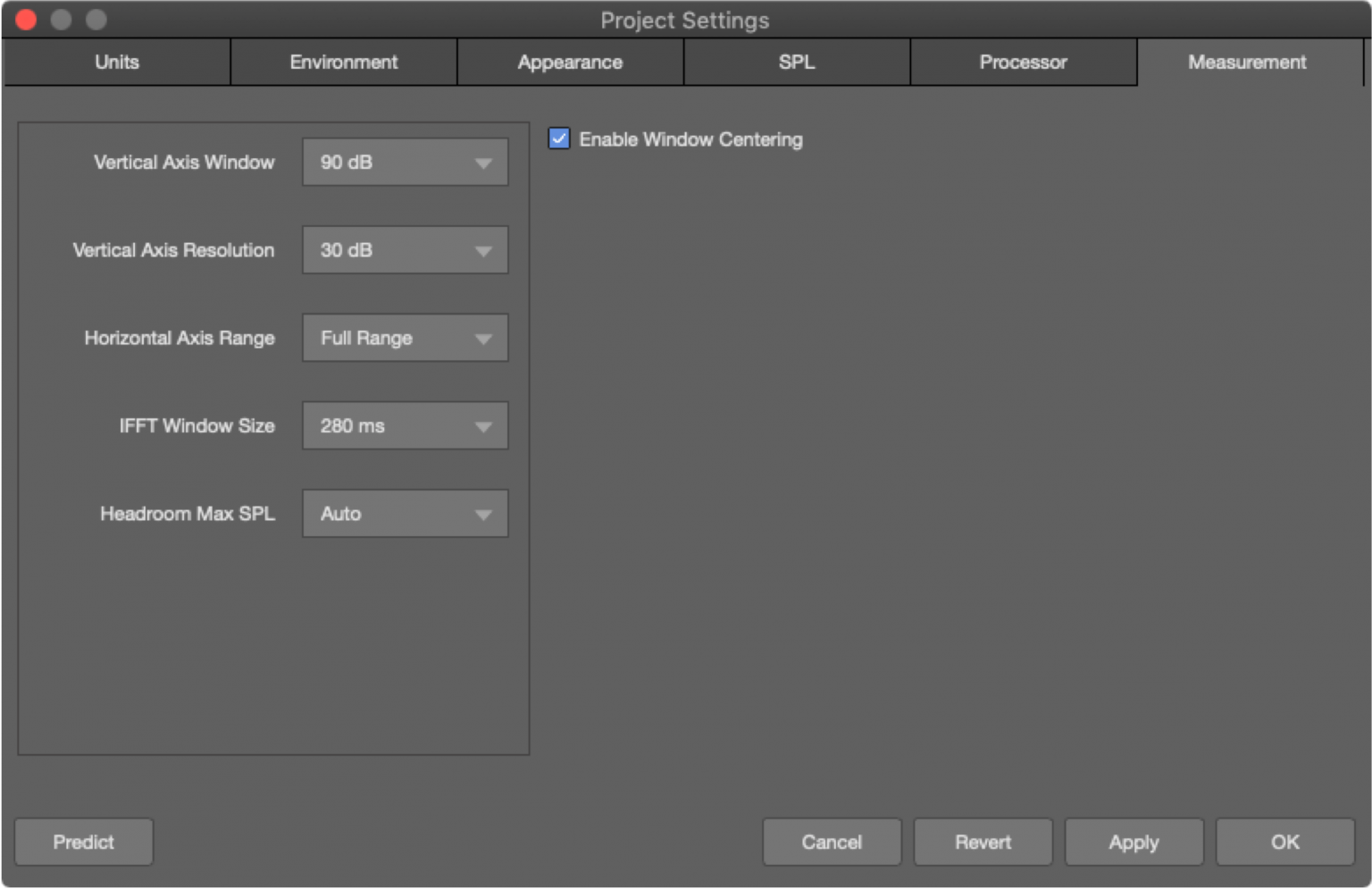Open the Horizontal Axis Range dropdown

pyautogui.click(x=405, y=338)
